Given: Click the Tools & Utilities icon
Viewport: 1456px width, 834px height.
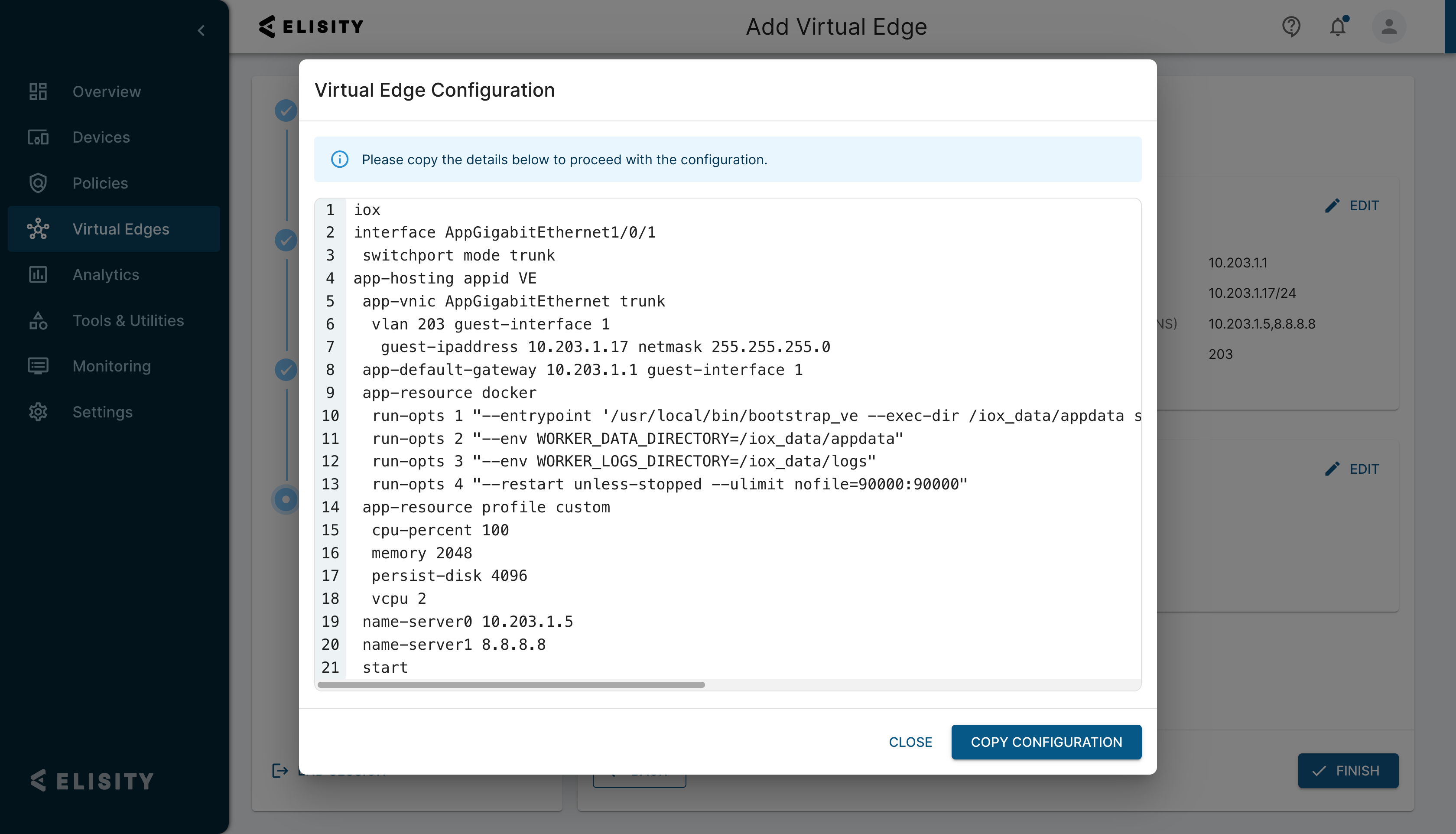Looking at the screenshot, I should click(x=38, y=321).
